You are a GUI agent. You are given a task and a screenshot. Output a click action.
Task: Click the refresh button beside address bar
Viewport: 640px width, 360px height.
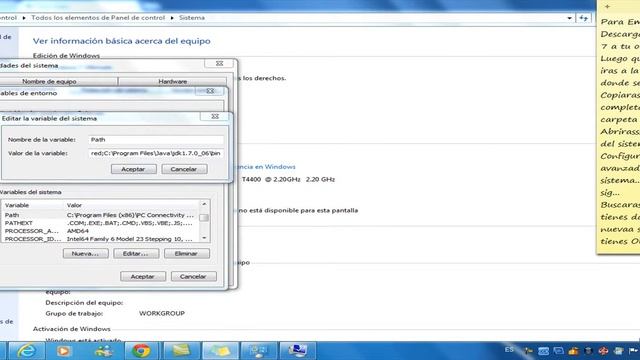(x=583, y=18)
